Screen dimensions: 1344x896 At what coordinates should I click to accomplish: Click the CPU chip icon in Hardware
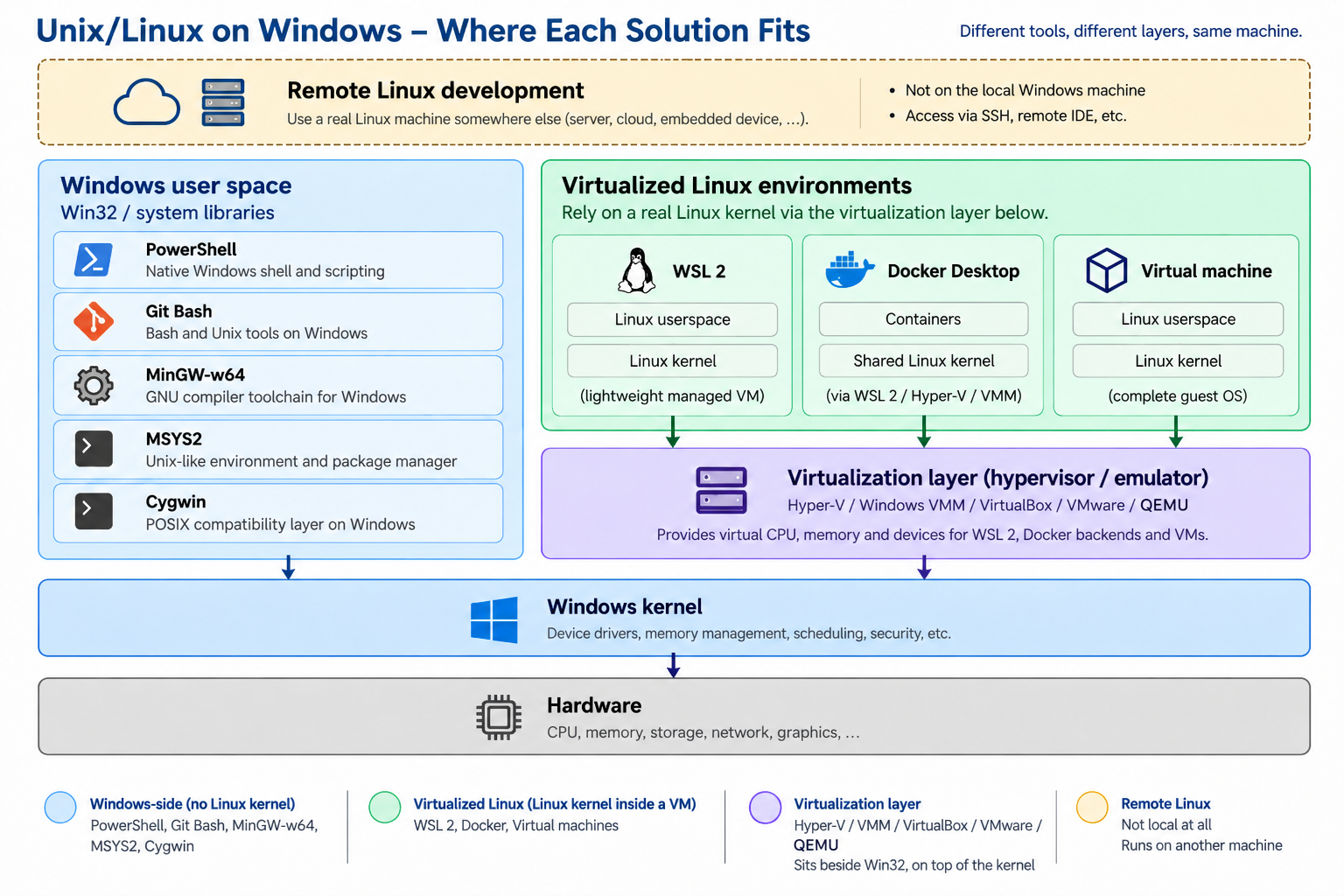pos(499,717)
